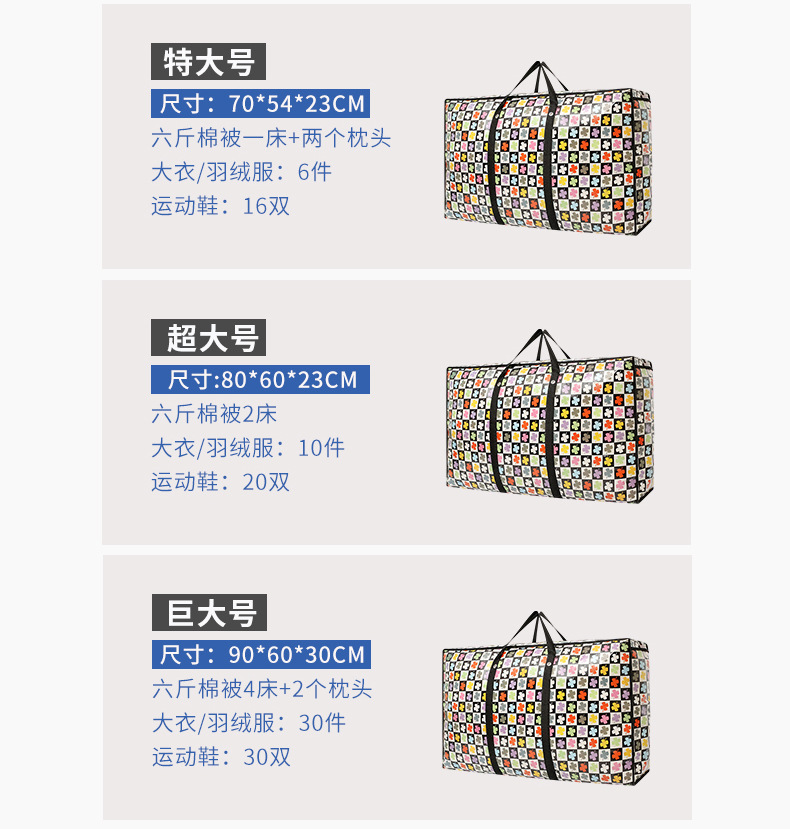Click the text 运动鞋: 16双
Image resolution: width=790 pixels, height=829 pixels.
pos(221,206)
